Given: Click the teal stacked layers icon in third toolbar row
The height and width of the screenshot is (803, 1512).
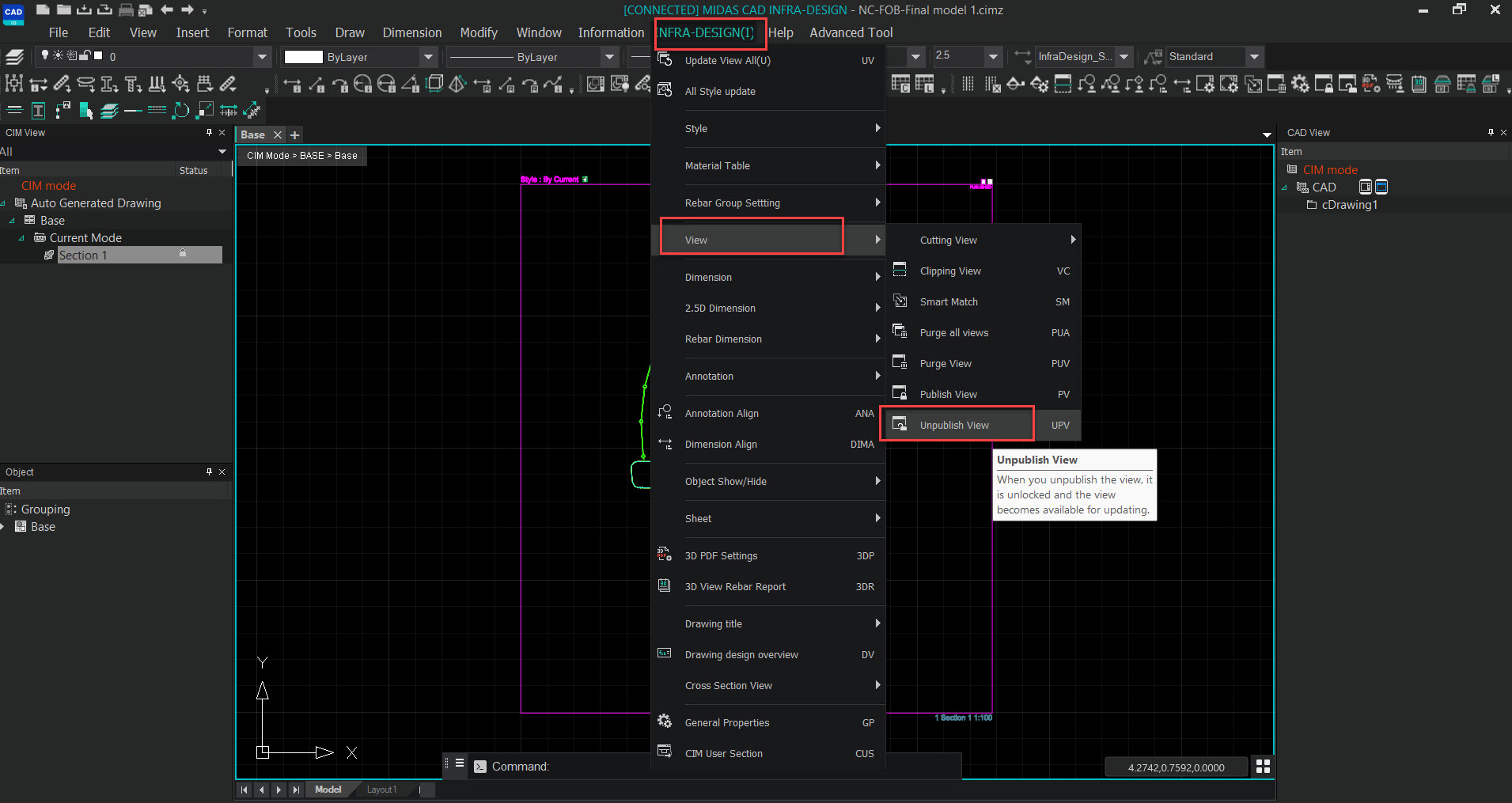Looking at the screenshot, I should [x=109, y=110].
